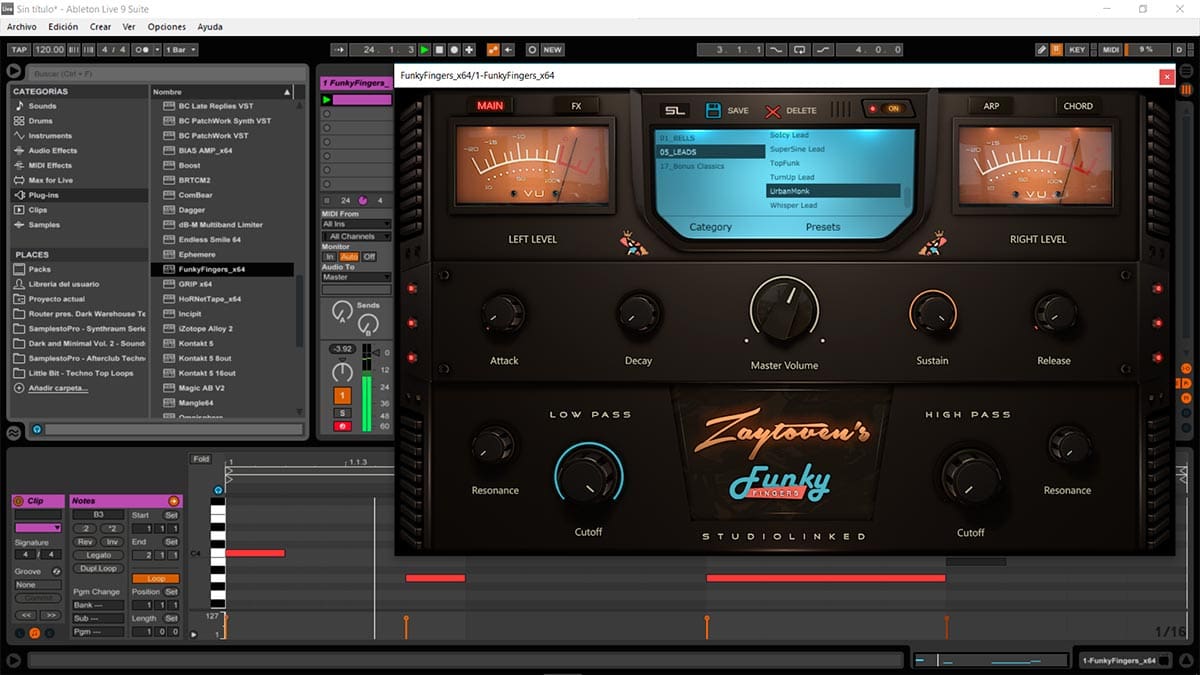Open Audio To Master dropdown
This screenshot has width=1200, height=675.
(x=356, y=277)
